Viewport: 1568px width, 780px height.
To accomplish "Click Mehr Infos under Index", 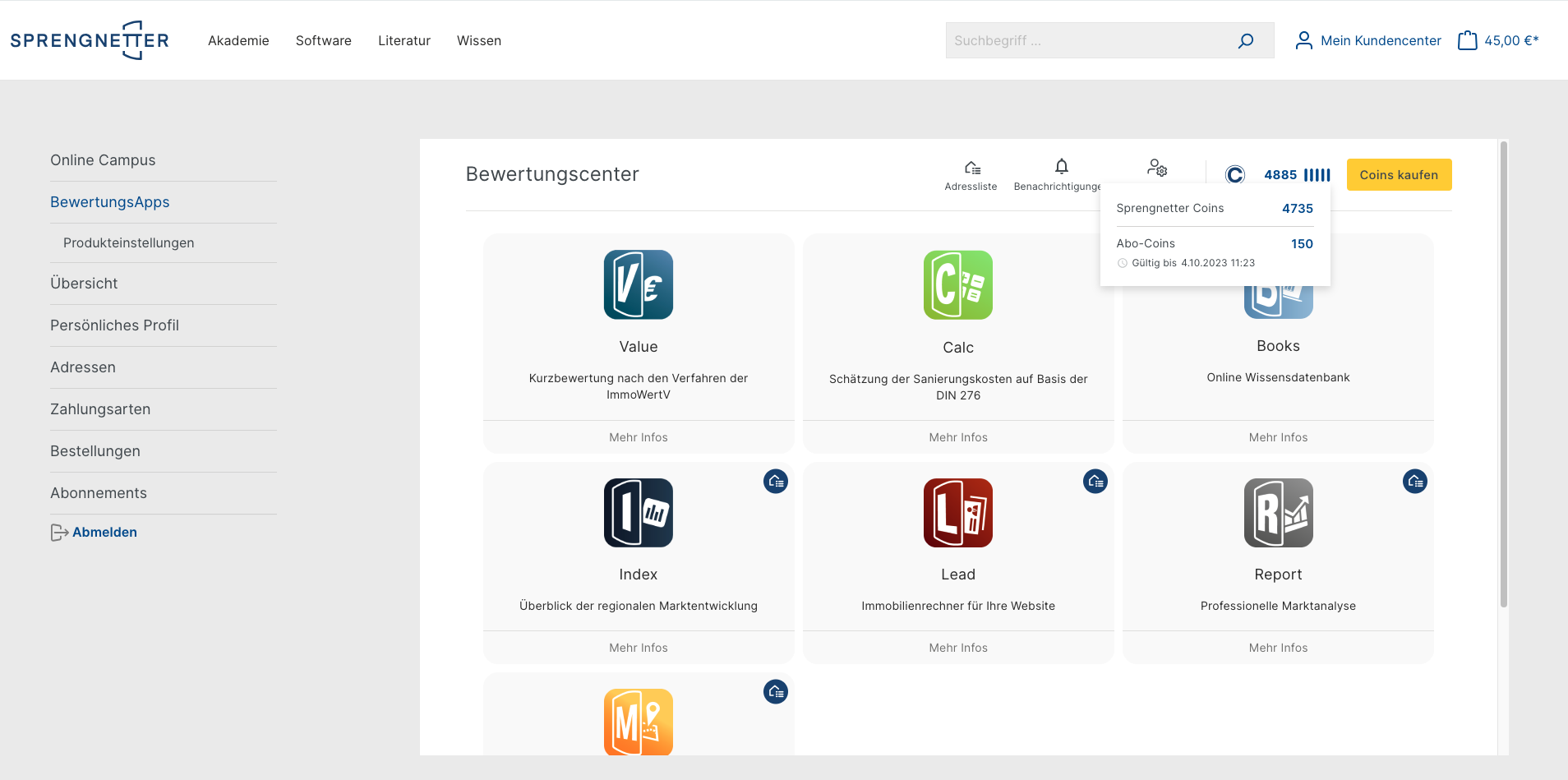I will 639,648.
